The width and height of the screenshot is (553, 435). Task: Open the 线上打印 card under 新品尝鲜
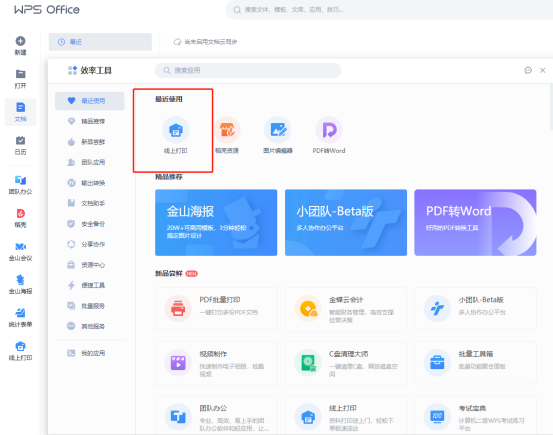coord(346,415)
